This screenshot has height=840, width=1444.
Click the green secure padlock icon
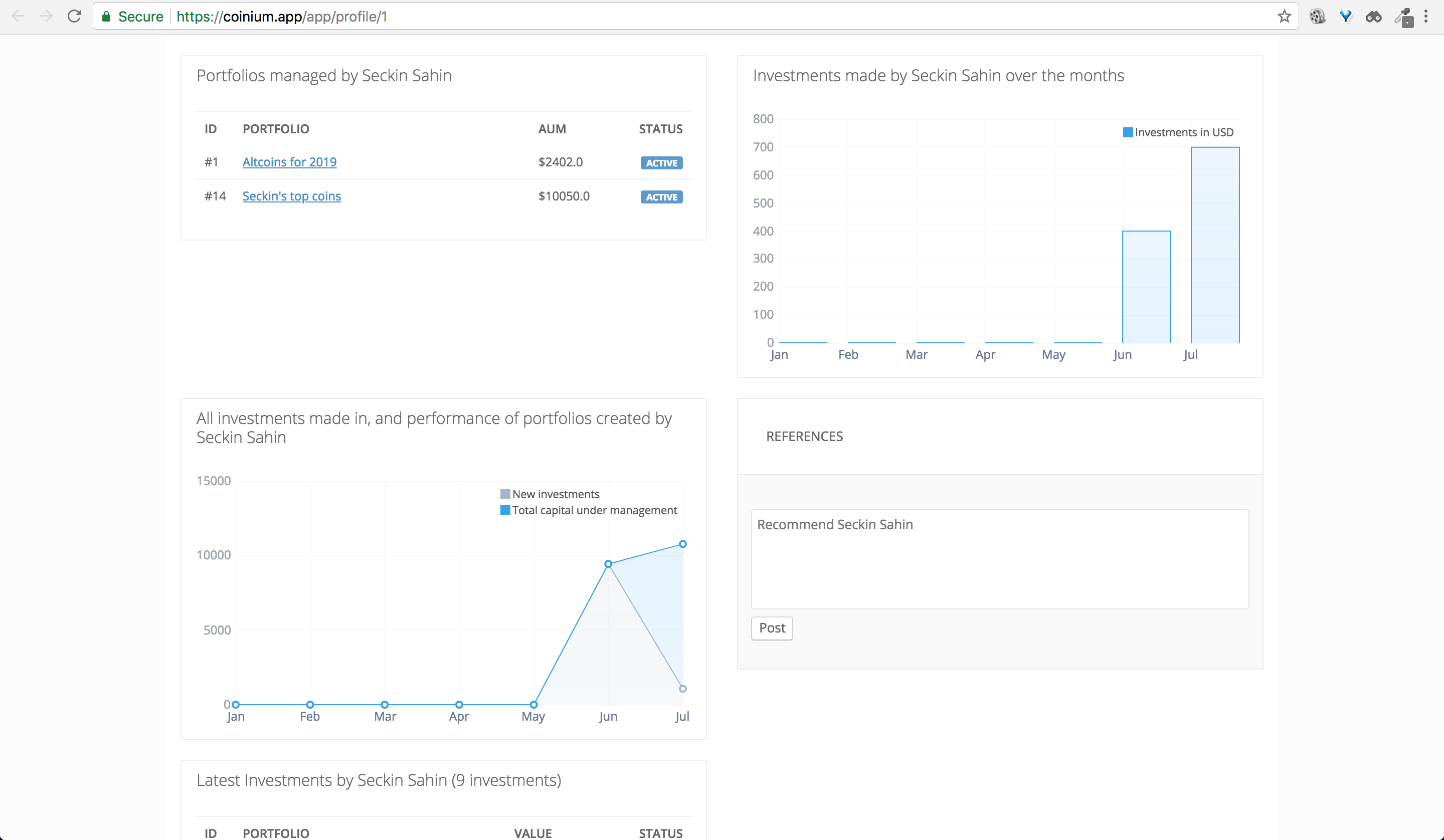coord(106,17)
